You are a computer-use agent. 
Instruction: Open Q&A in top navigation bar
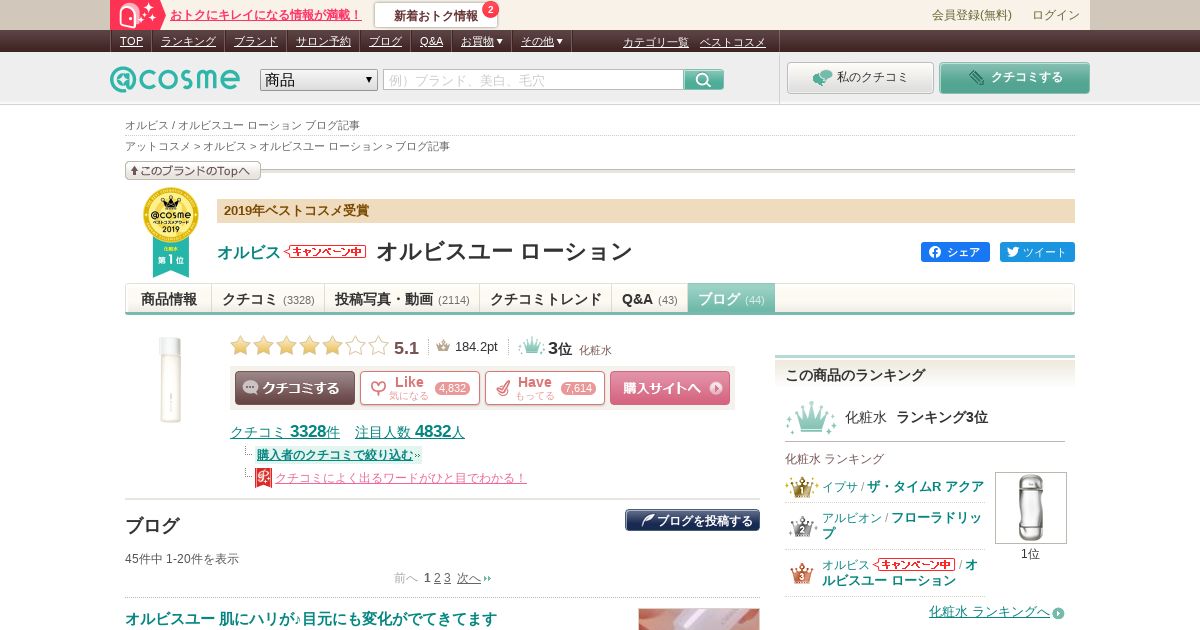(431, 41)
